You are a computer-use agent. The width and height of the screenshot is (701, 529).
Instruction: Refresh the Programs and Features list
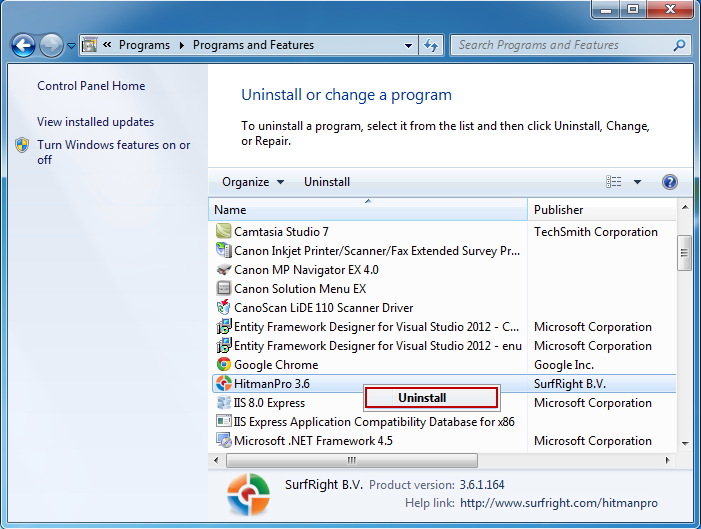[431, 45]
